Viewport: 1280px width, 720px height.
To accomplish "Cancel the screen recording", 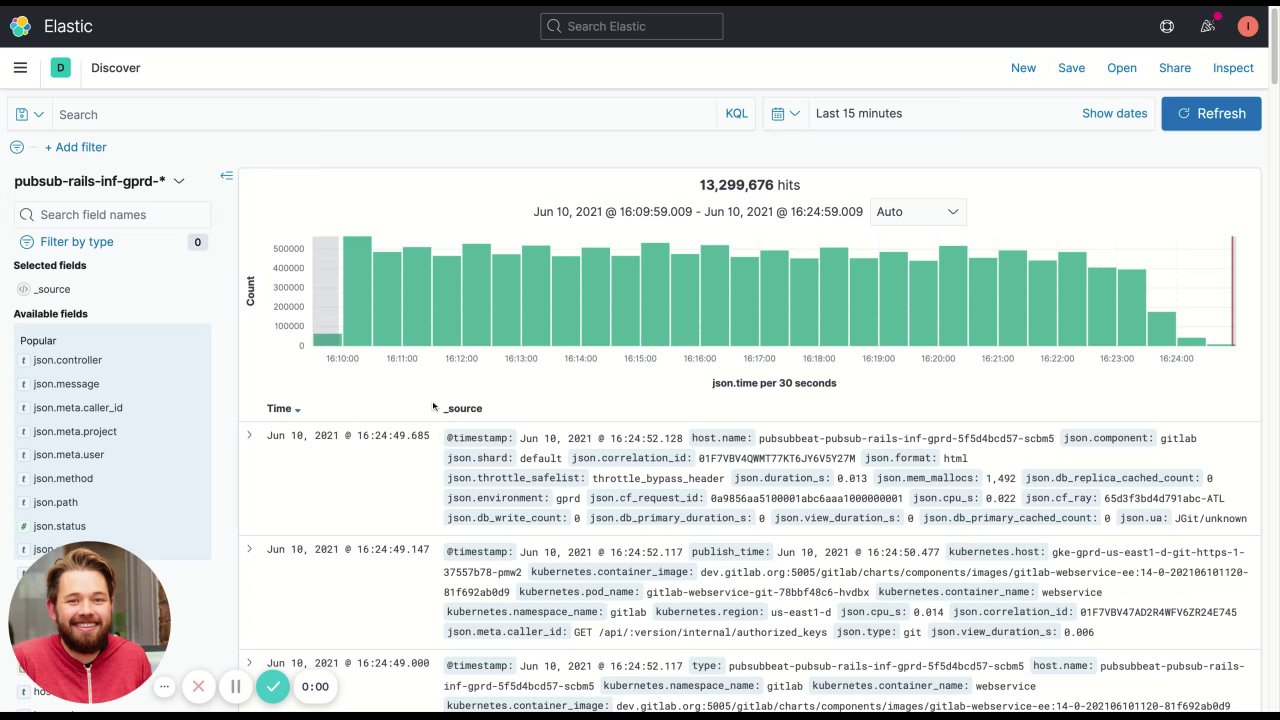I will click(x=198, y=686).
